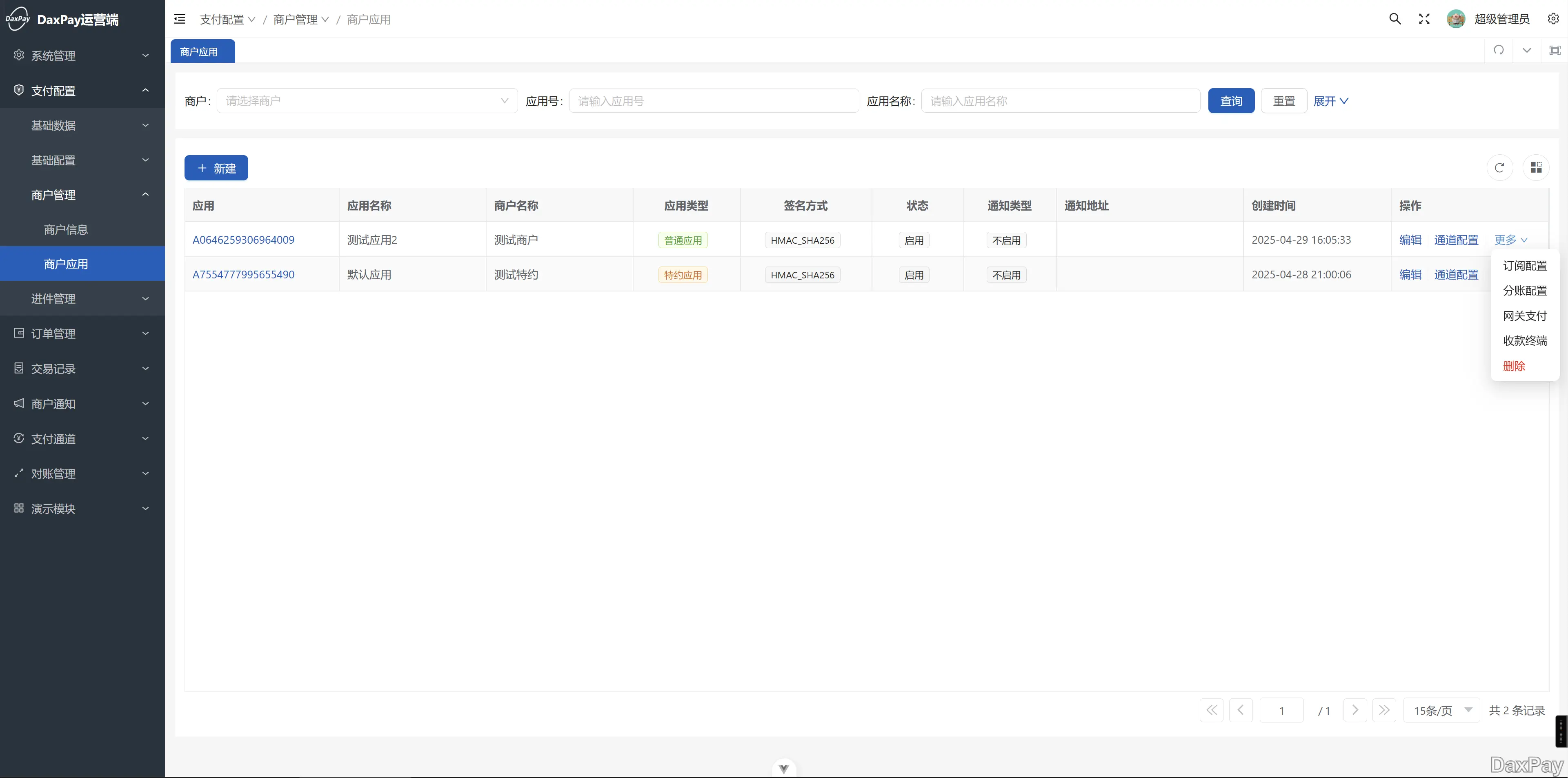The width and height of the screenshot is (1568, 778).
Task: Open the search magnifier in header
Action: point(1395,19)
